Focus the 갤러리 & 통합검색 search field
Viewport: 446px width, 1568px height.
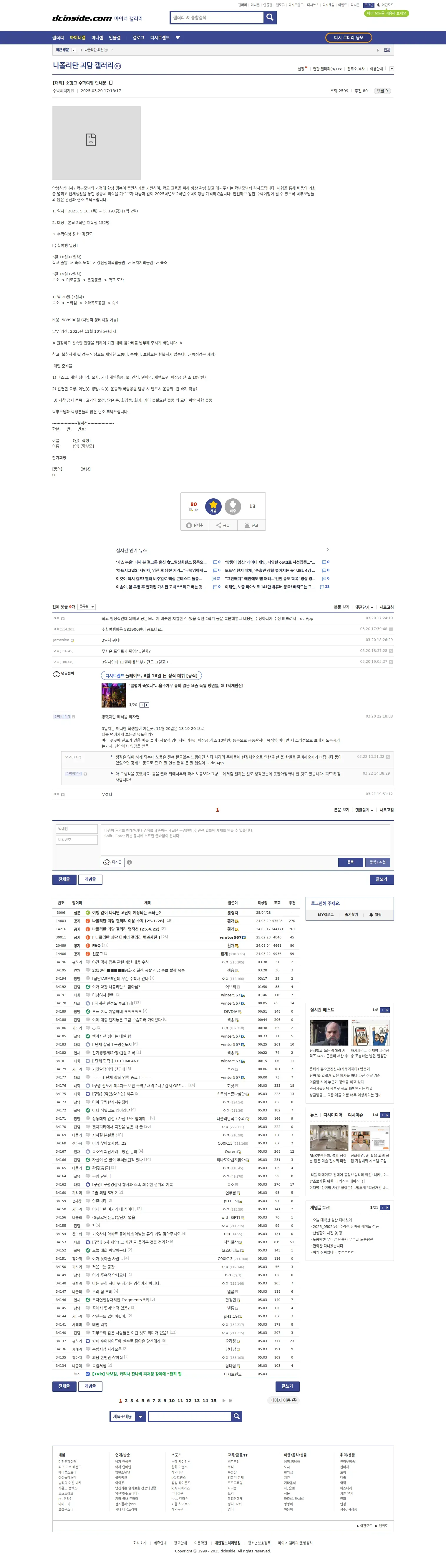217,18
